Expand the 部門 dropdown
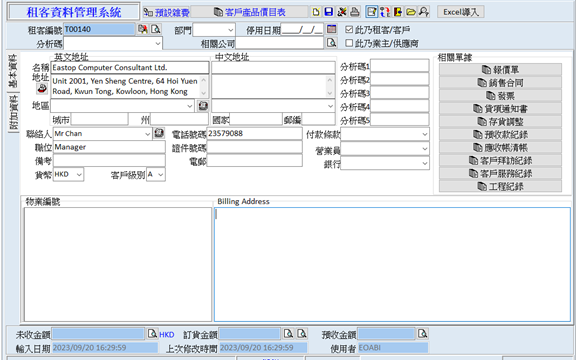 [x=231, y=30]
